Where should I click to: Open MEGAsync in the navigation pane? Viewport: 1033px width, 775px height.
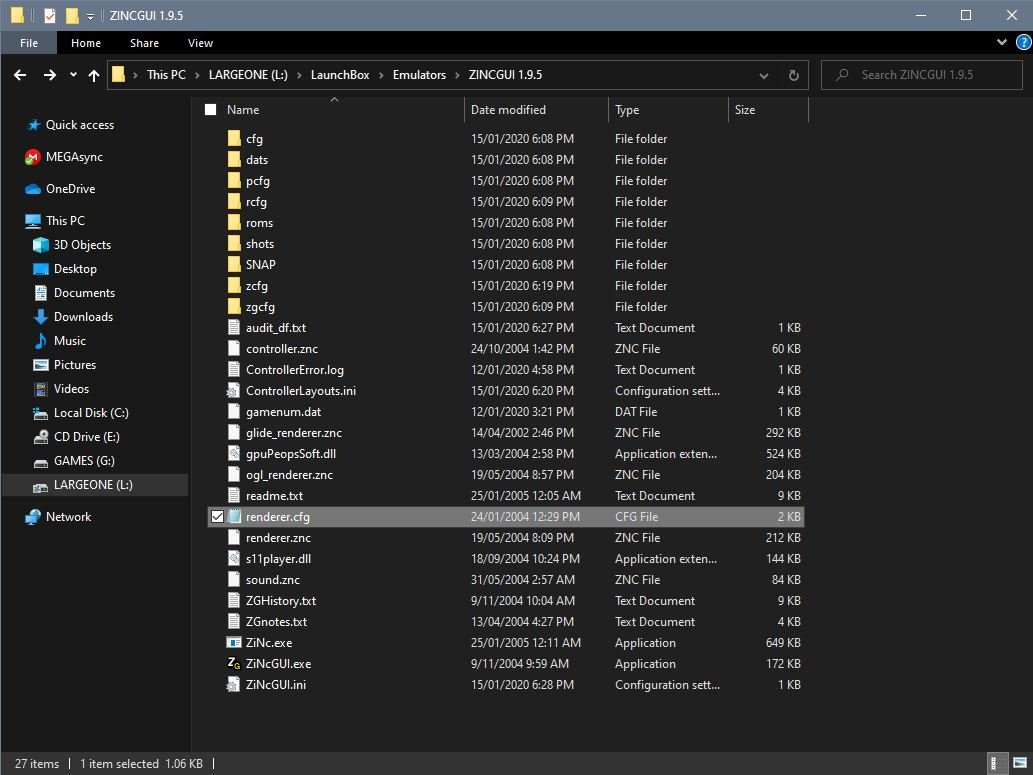click(x=64, y=157)
